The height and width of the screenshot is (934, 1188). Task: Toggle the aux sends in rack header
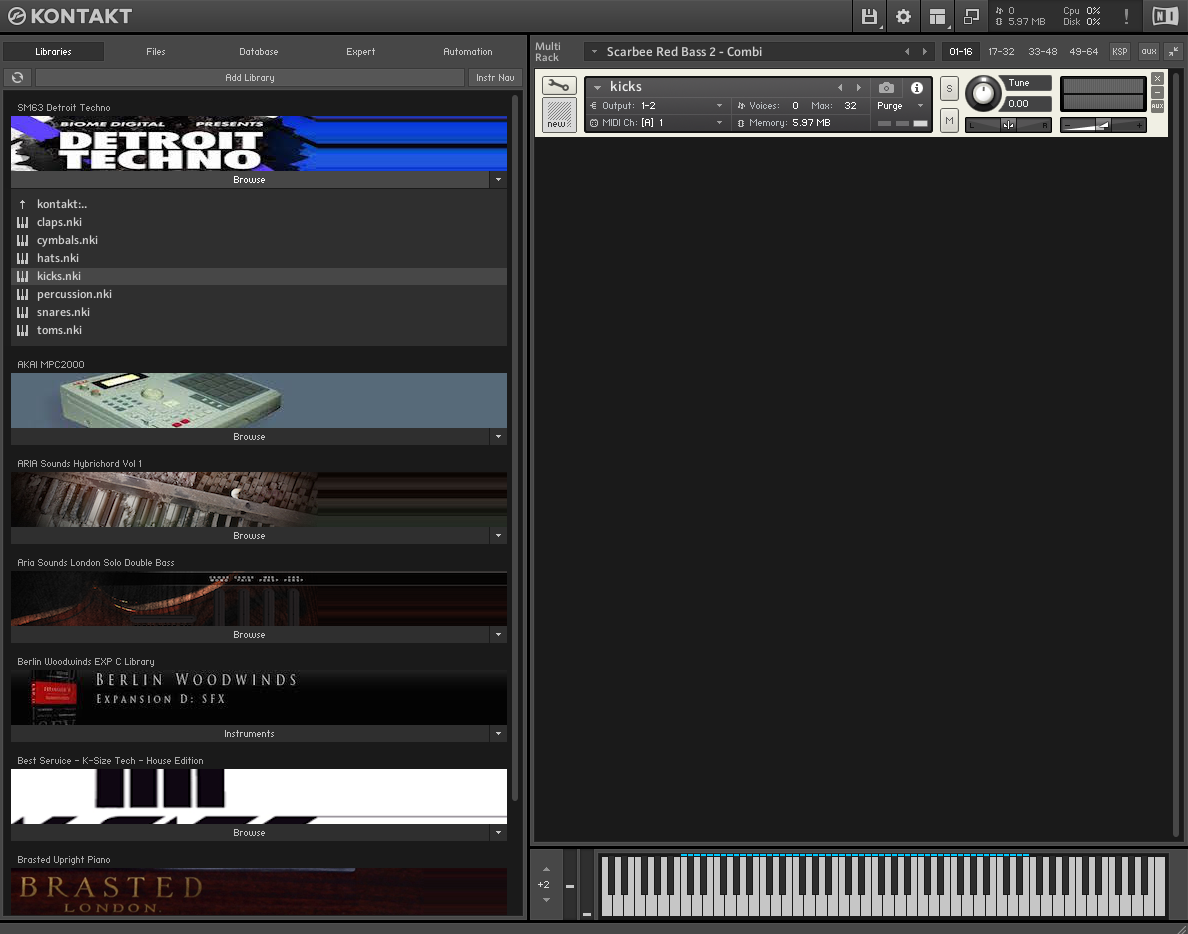click(1149, 52)
